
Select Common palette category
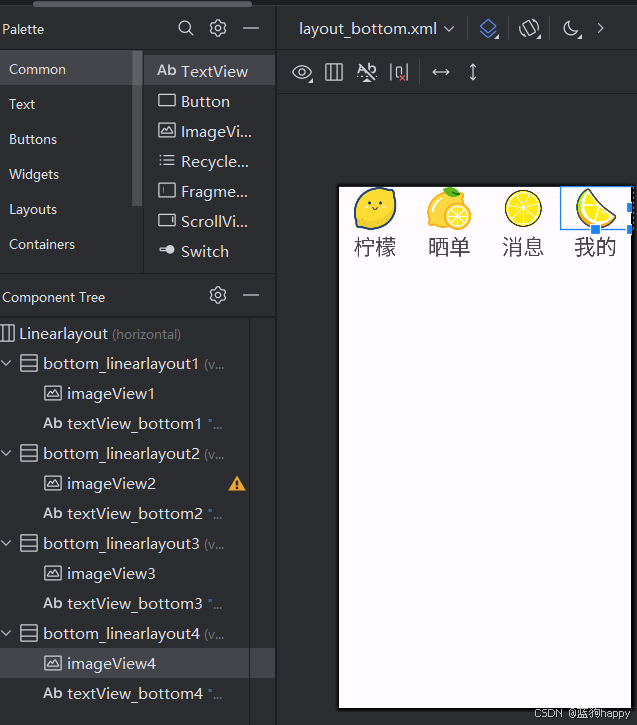point(66,69)
